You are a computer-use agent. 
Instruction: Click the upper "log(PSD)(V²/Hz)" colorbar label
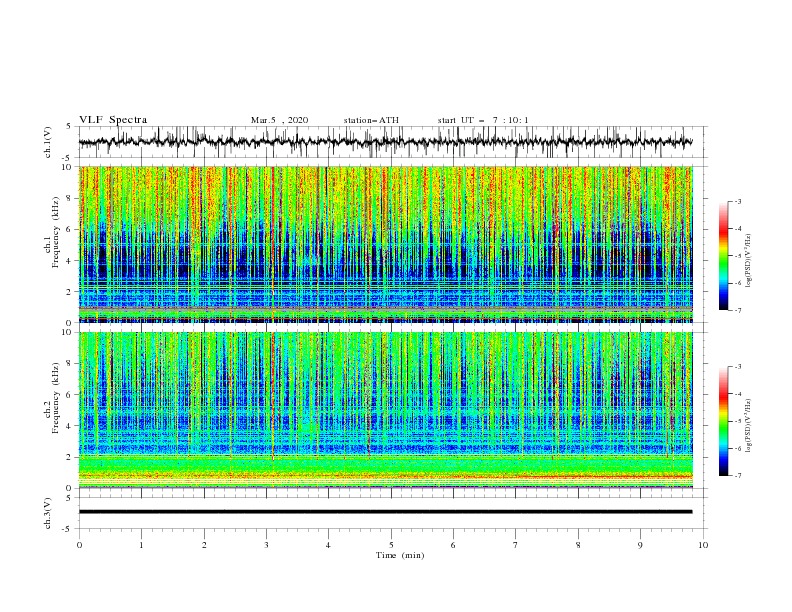click(749, 261)
